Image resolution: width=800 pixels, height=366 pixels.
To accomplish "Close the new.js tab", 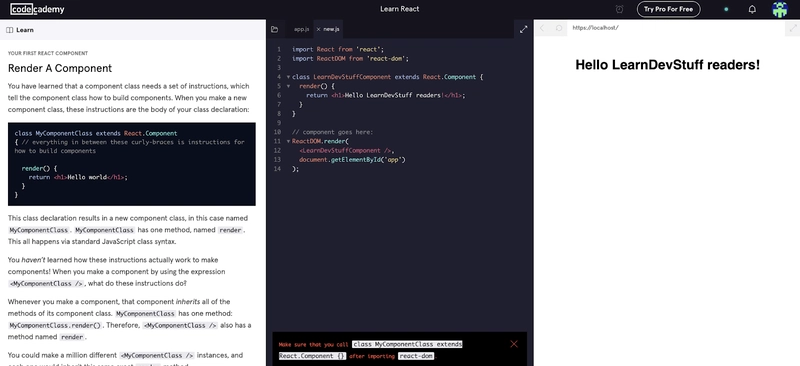I will (x=318, y=29).
